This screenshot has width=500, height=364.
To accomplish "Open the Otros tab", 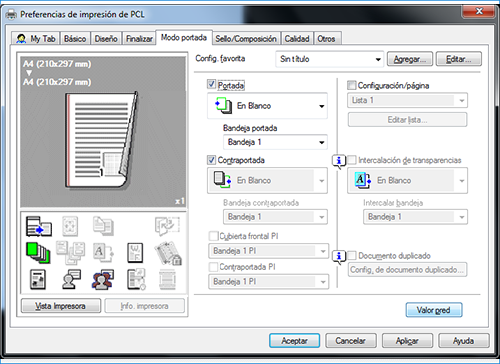I will (326, 39).
